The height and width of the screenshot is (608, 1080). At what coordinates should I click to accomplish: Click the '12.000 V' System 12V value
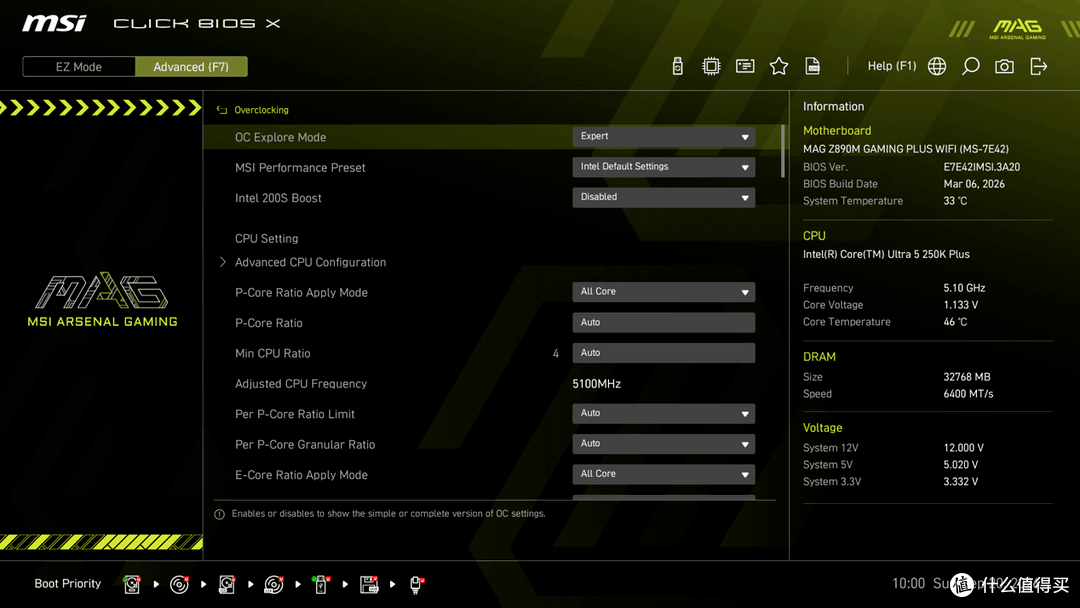pos(964,448)
